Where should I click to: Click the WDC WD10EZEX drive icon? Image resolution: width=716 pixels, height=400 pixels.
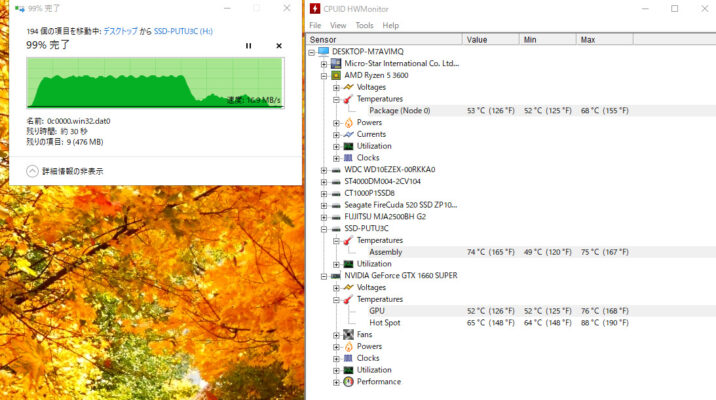click(336, 170)
